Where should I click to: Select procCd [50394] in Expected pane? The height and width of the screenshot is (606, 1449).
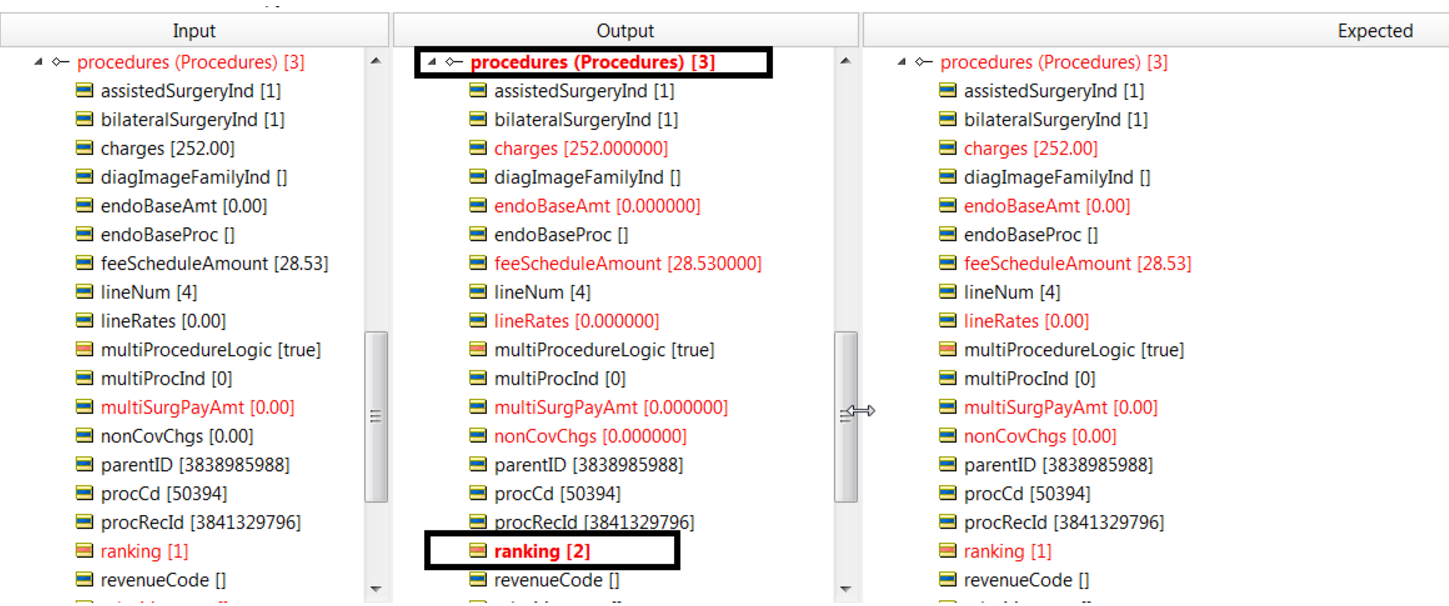pyautogui.click(x=1027, y=494)
